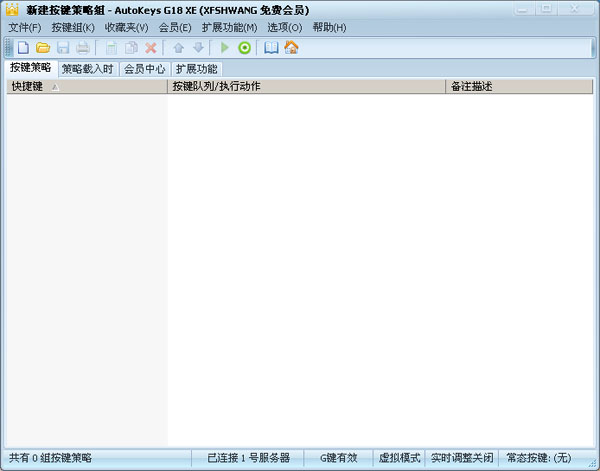Open the 会员(E) menu
Image resolution: width=600 pixels, height=471 pixels.
click(x=175, y=27)
